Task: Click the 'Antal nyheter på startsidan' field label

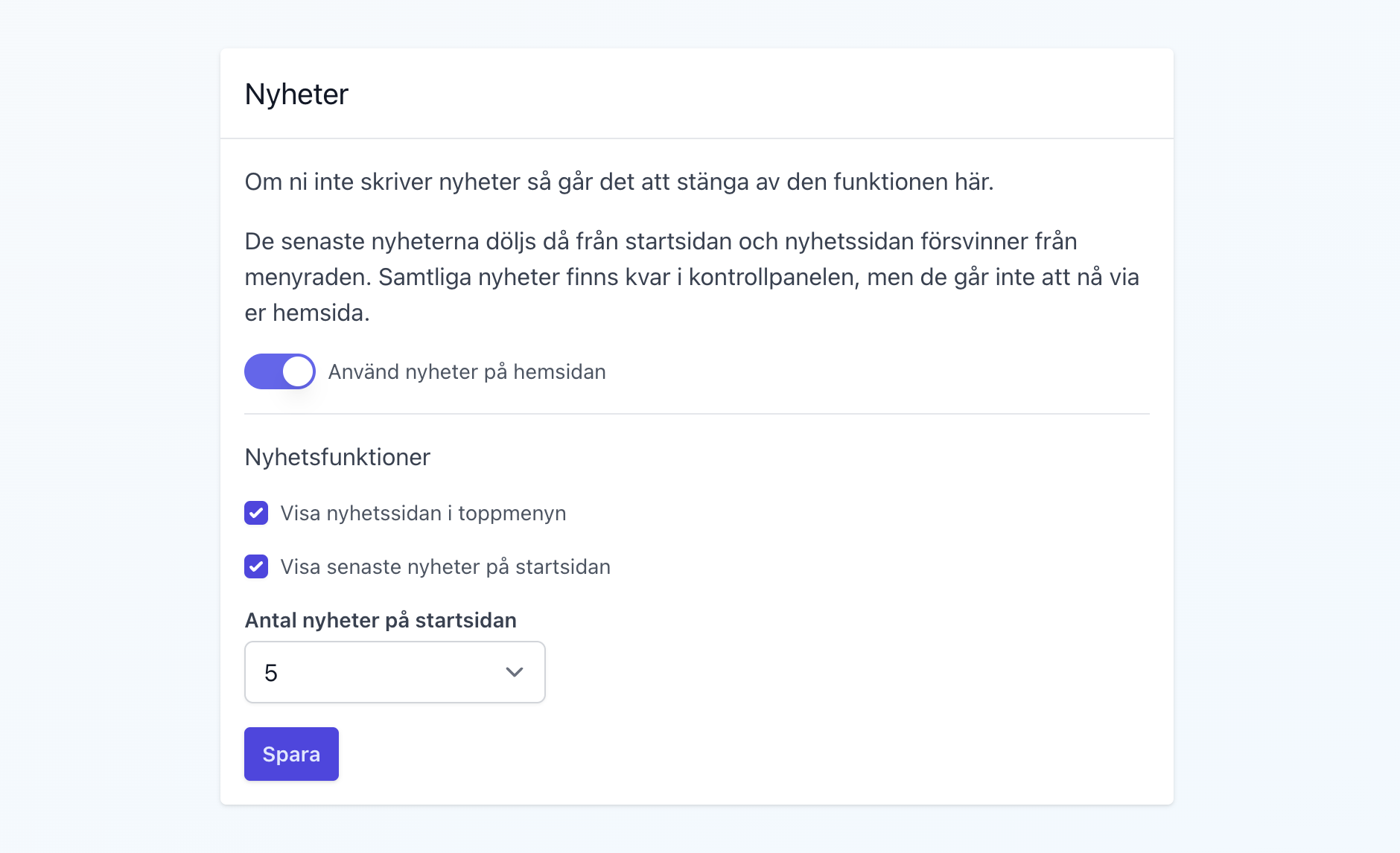Action: [x=381, y=620]
